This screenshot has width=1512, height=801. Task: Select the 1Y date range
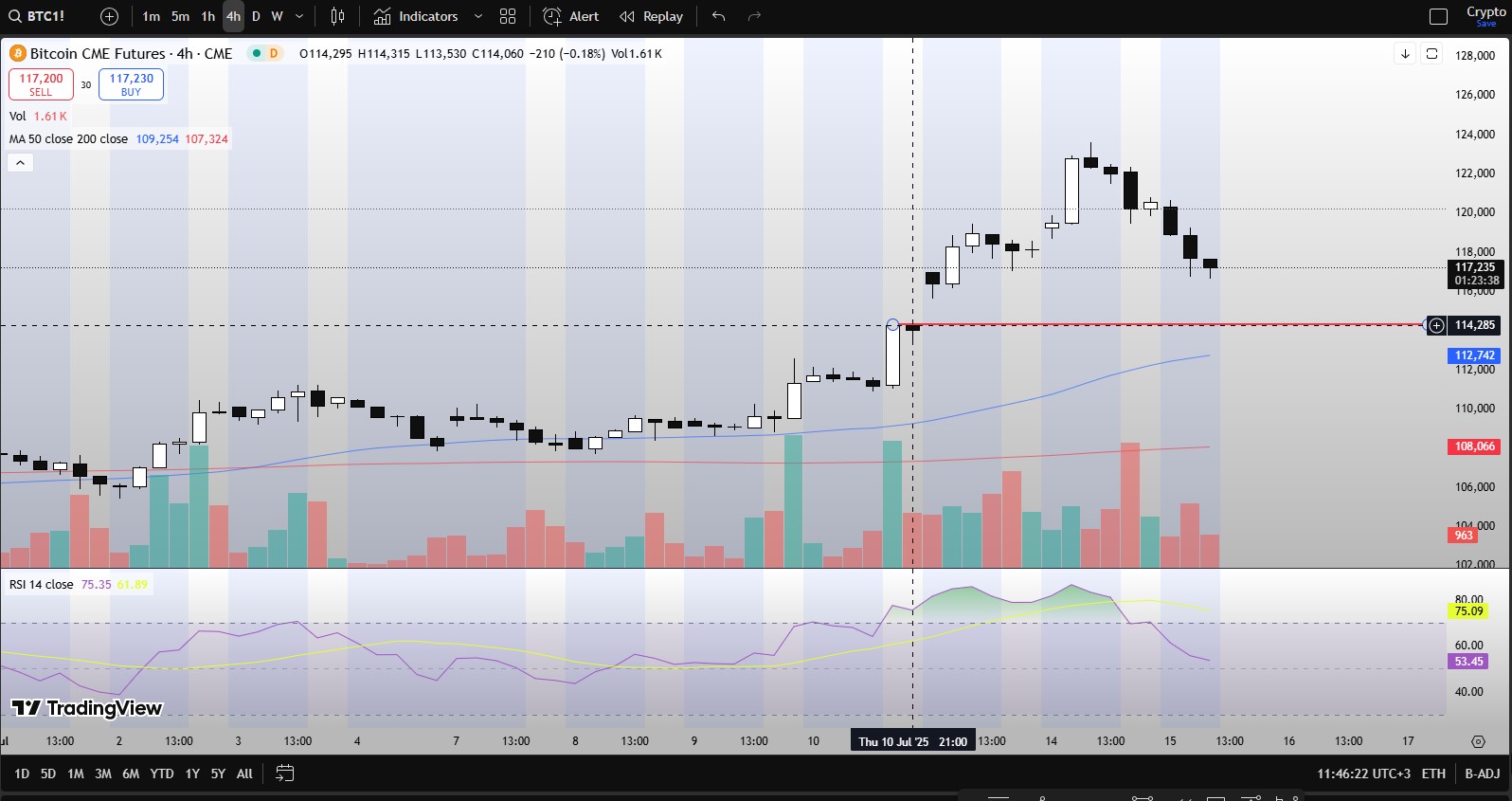tap(192, 774)
